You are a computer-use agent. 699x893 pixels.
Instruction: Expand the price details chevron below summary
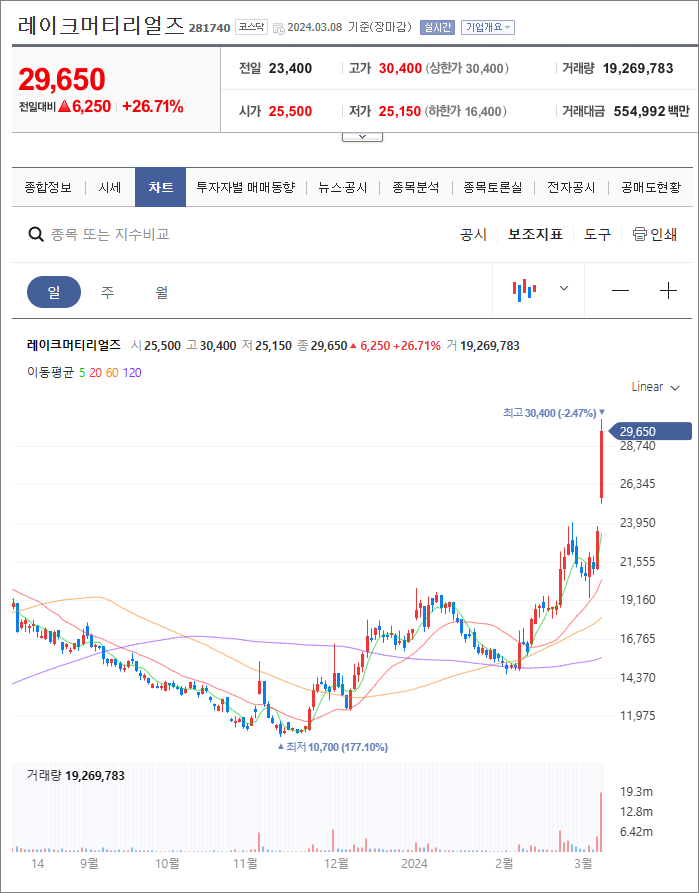[x=362, y=137]
